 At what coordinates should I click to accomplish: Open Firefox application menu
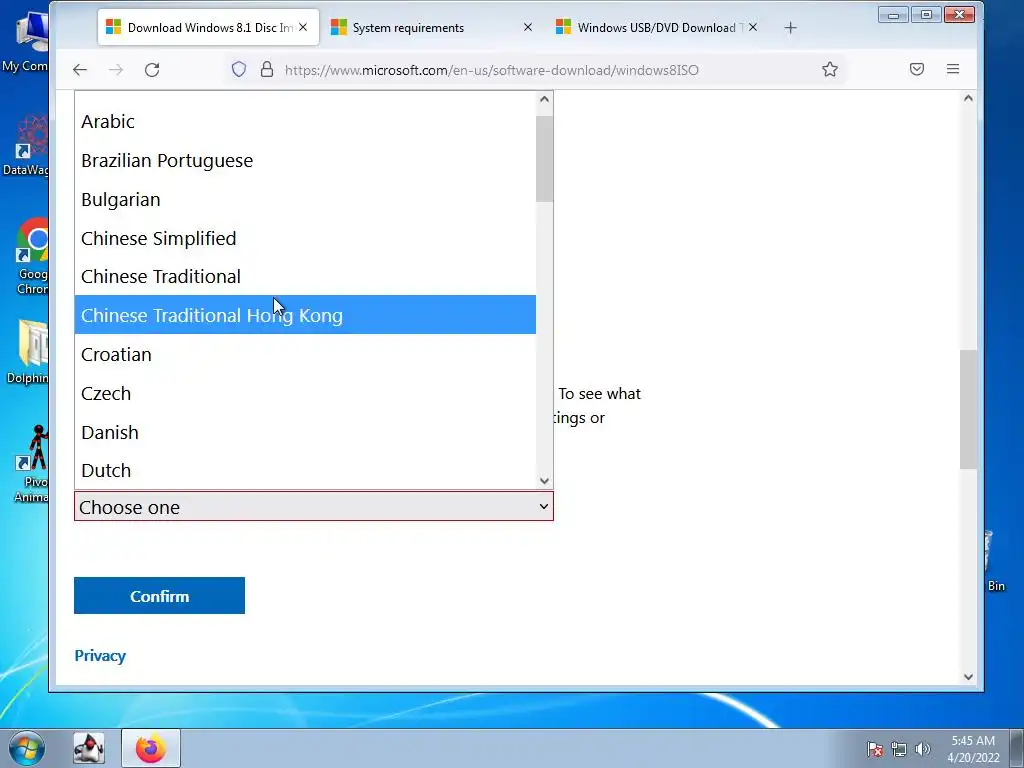[953, 69]
